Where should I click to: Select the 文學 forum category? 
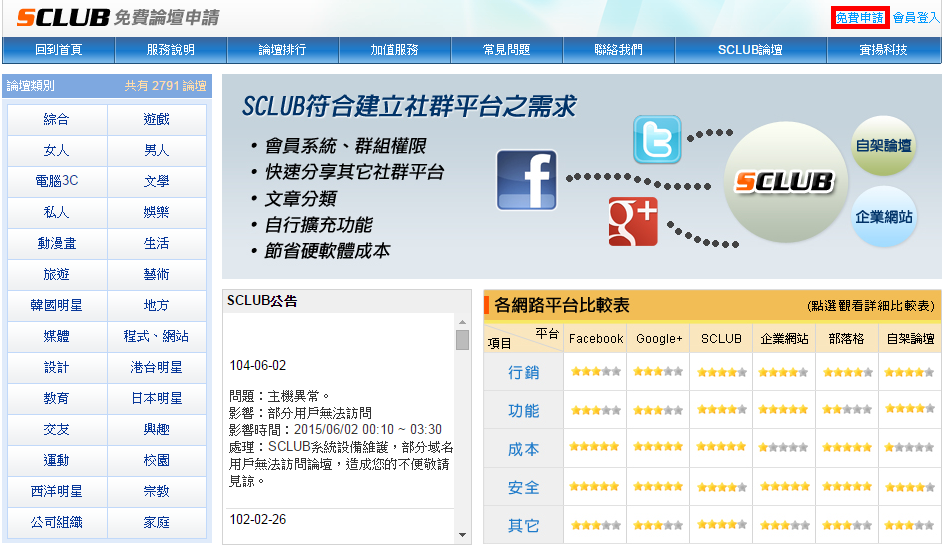click(157, 181)
